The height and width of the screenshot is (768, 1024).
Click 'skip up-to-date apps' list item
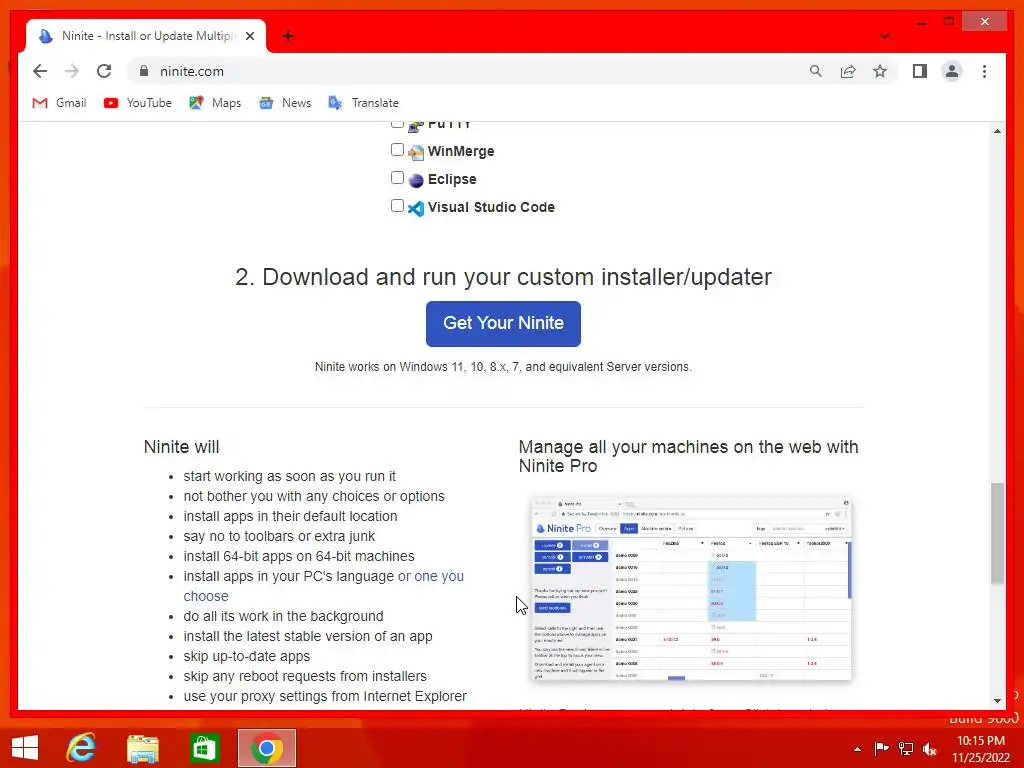(247, 656)
